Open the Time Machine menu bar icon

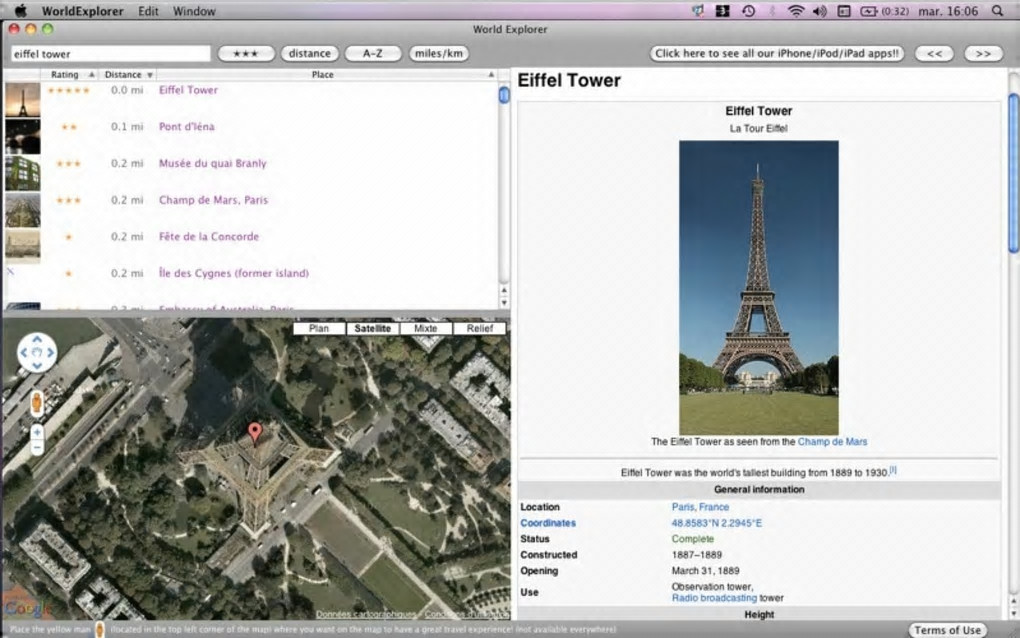[748, 11]
